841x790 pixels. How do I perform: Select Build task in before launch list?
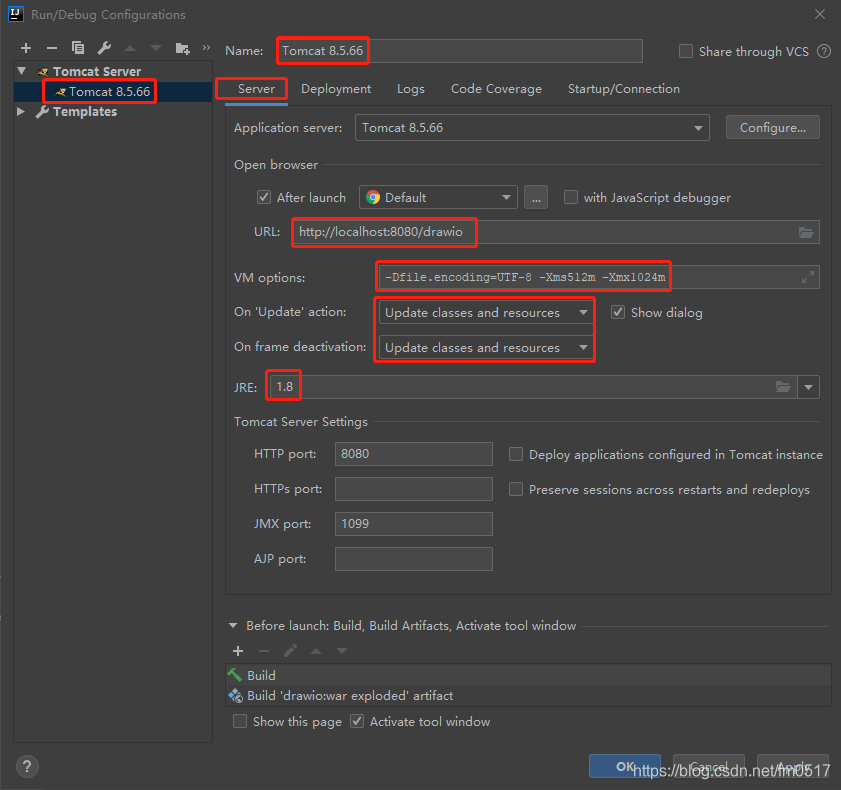[x=528, y=675]
